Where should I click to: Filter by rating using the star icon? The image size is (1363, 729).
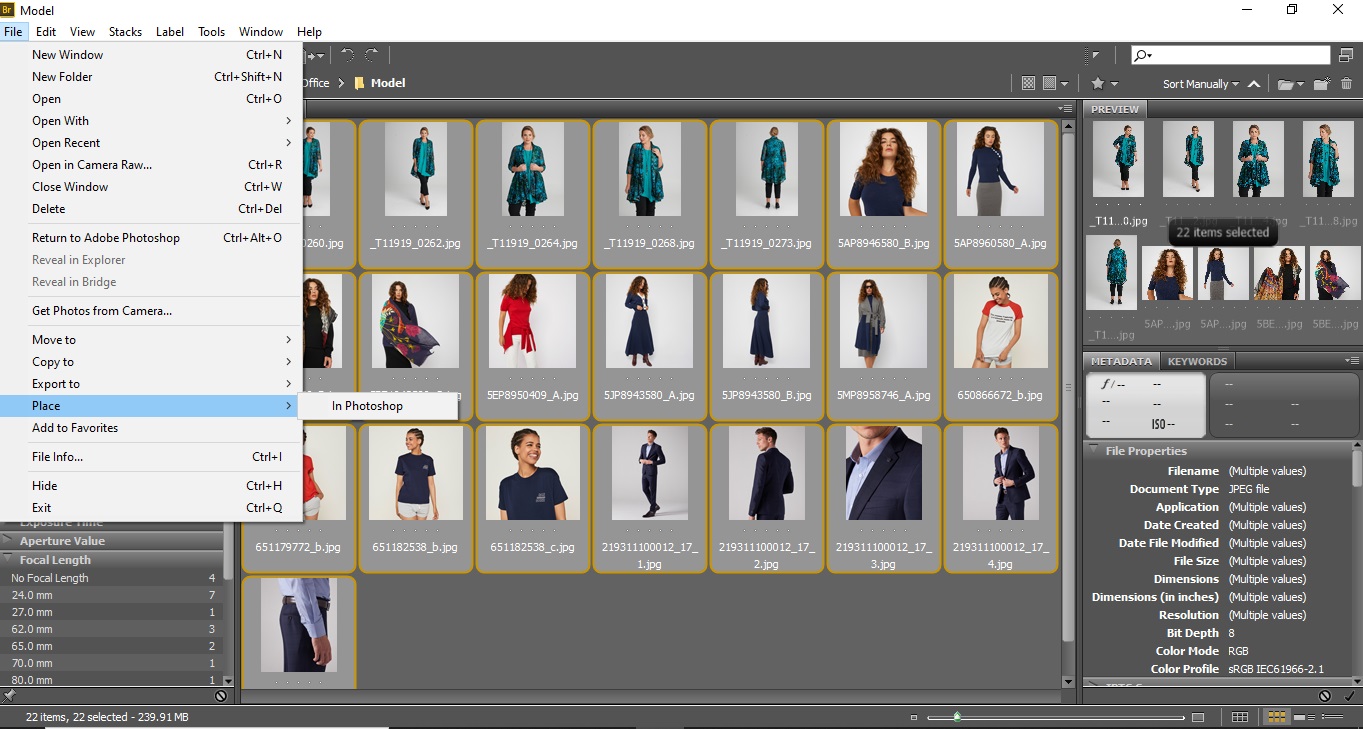tap(1097, 83)
